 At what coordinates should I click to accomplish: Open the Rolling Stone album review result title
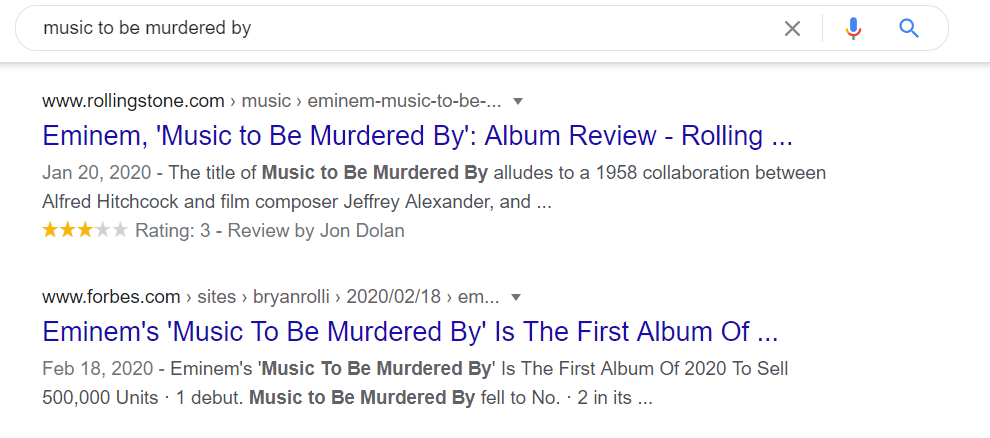[417, 136]
